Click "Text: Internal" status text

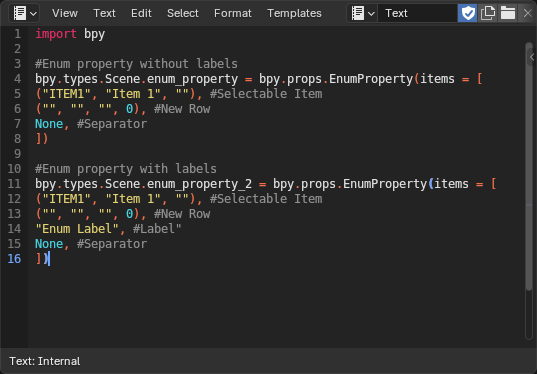coord(45,361)
